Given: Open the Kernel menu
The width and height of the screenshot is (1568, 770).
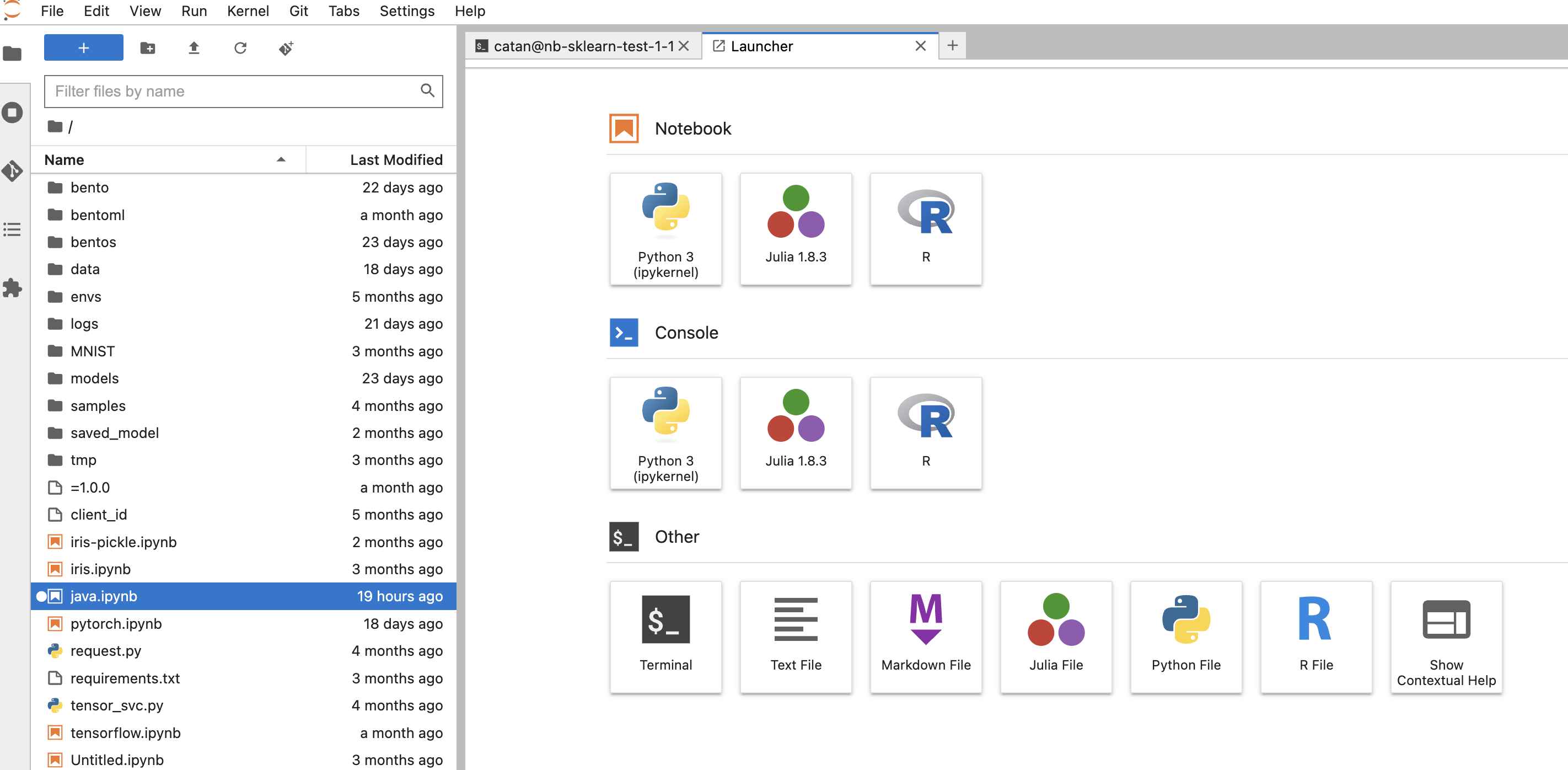Looking at the screenshot, I should pos(247,11).
